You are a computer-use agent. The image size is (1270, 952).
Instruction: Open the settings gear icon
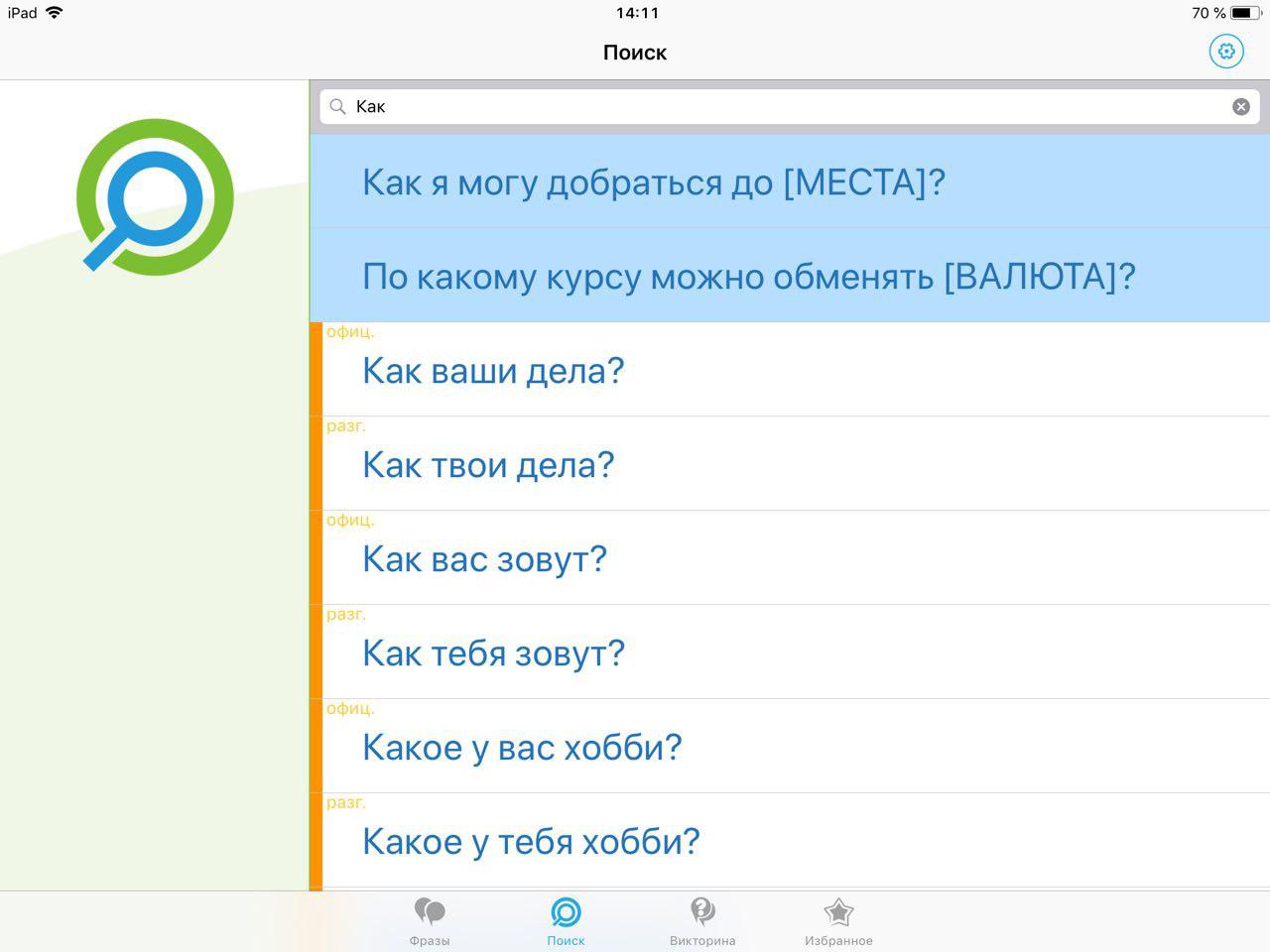coord(1226,51)
